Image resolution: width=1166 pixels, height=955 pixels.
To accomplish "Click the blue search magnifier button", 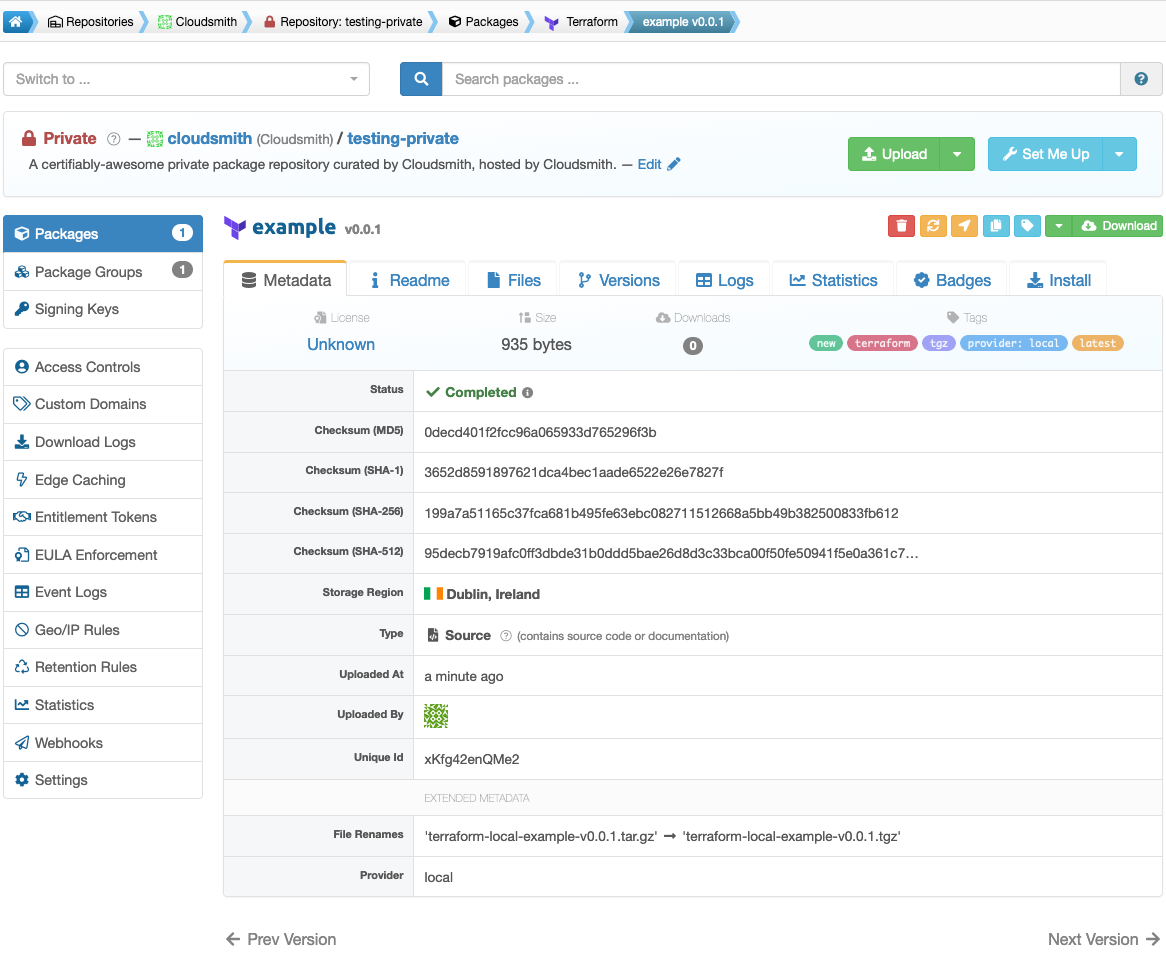I will (421, 79).
